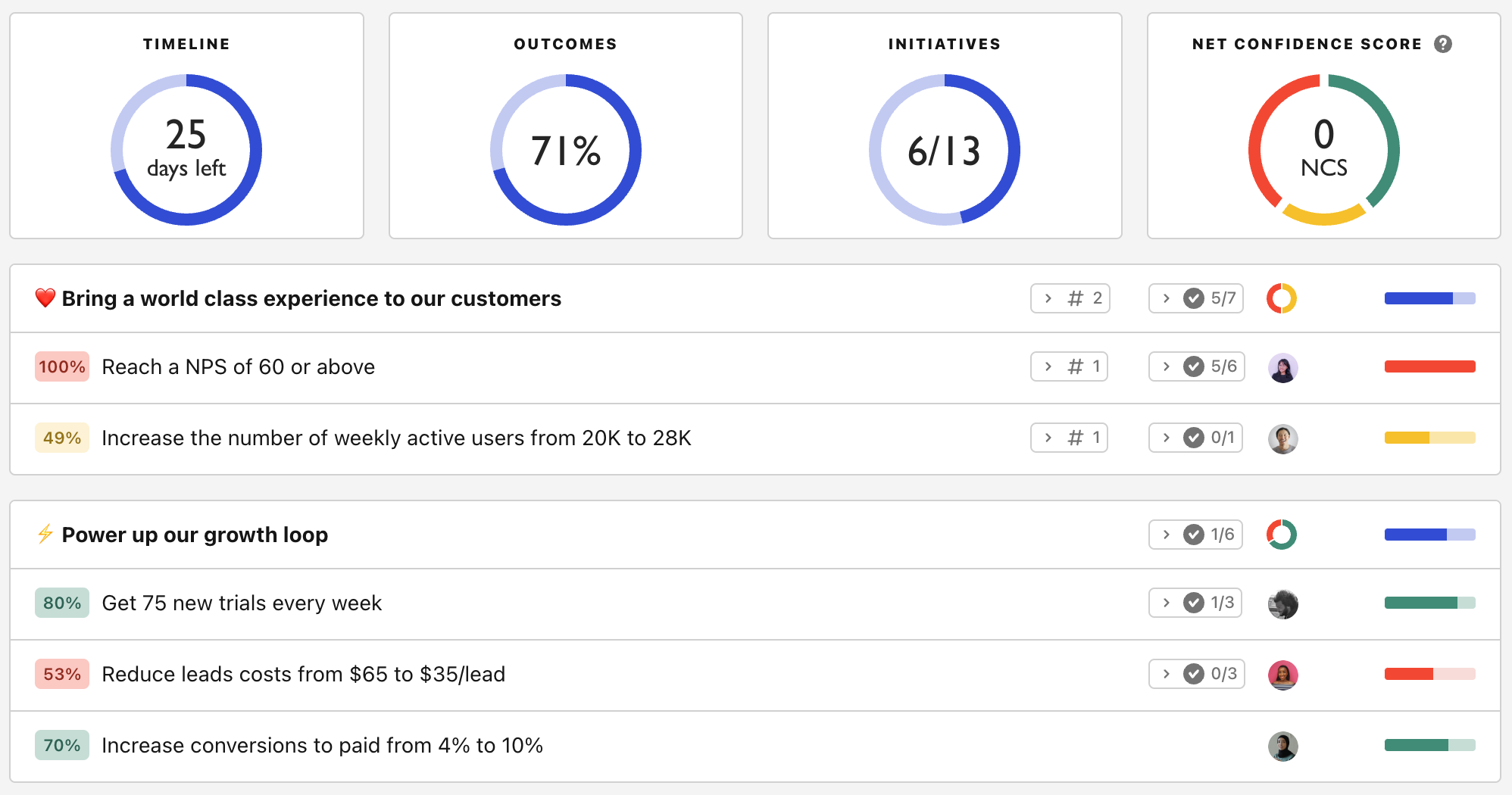Click the red heart icon beside Bring a world class experience
Image resolution: width=1512 pixels, height=795 pixels.
click(45, 298)
